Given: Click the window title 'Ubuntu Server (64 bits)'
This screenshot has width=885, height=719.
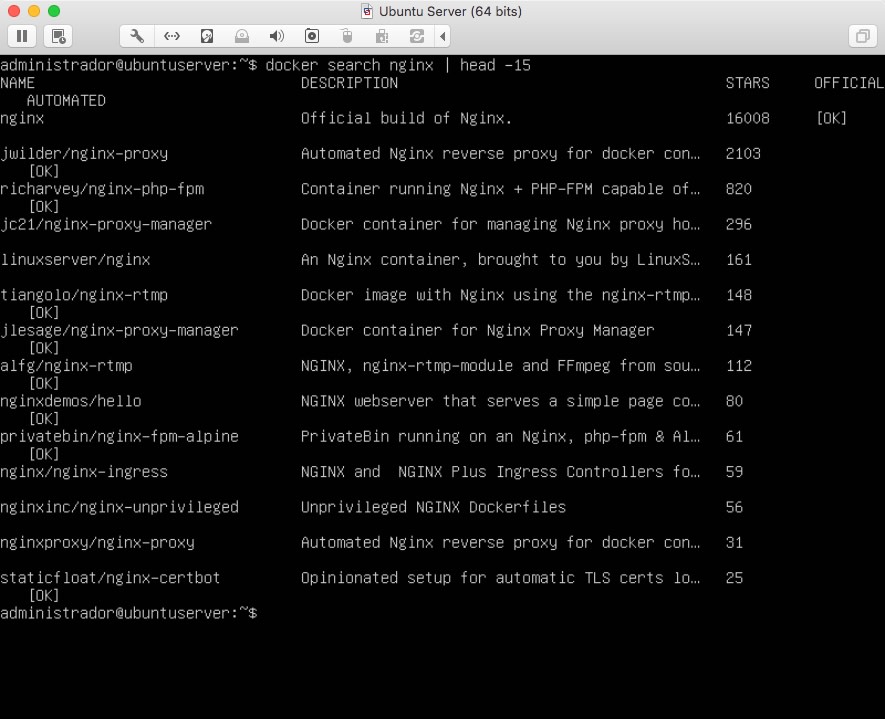Looking at the screenshot, I should point(450,11).
